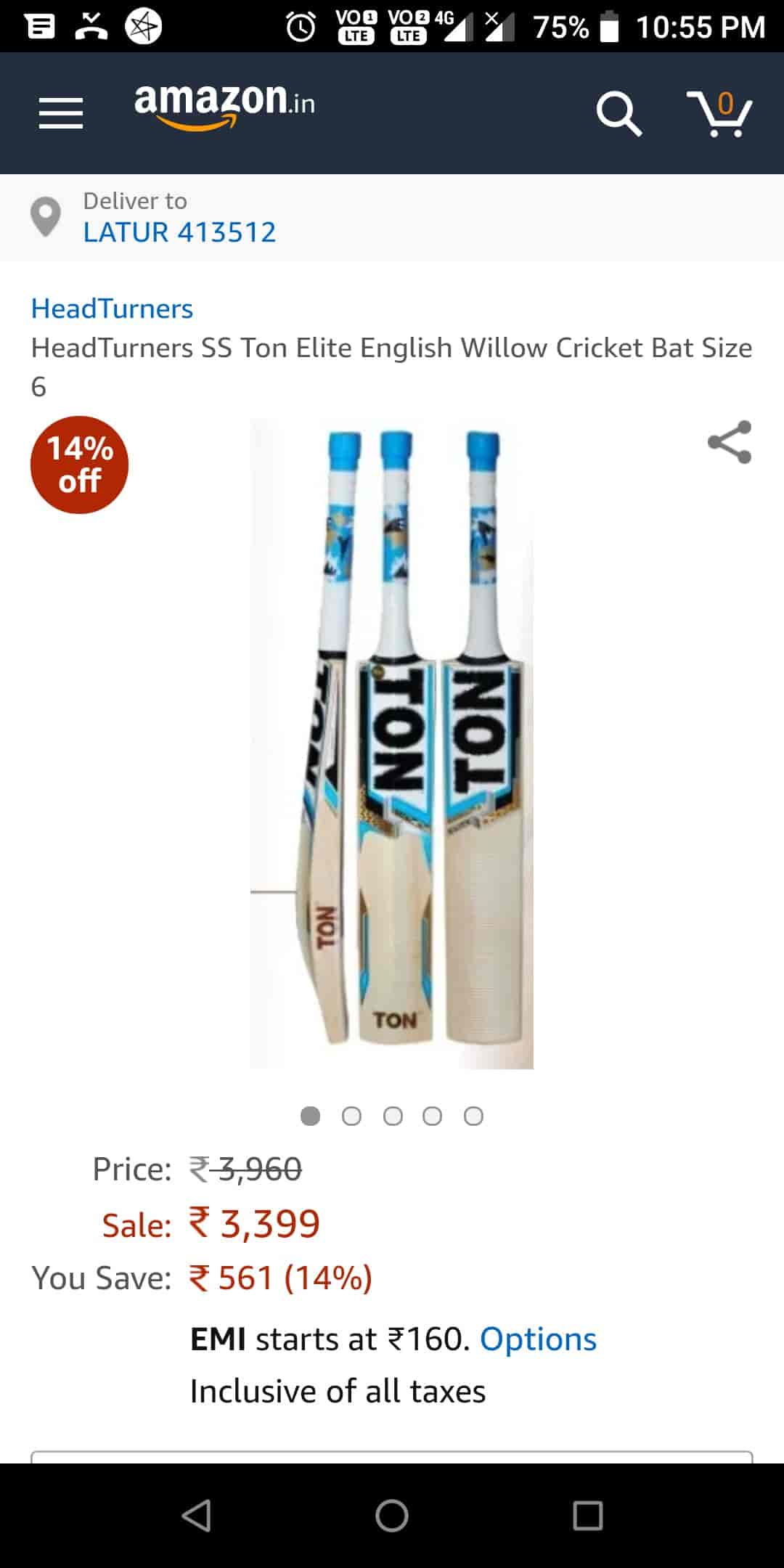Tap the Android recent apps square
Screen dimensions: 784x1568
pyautogui.click(x=588, y=1516)
